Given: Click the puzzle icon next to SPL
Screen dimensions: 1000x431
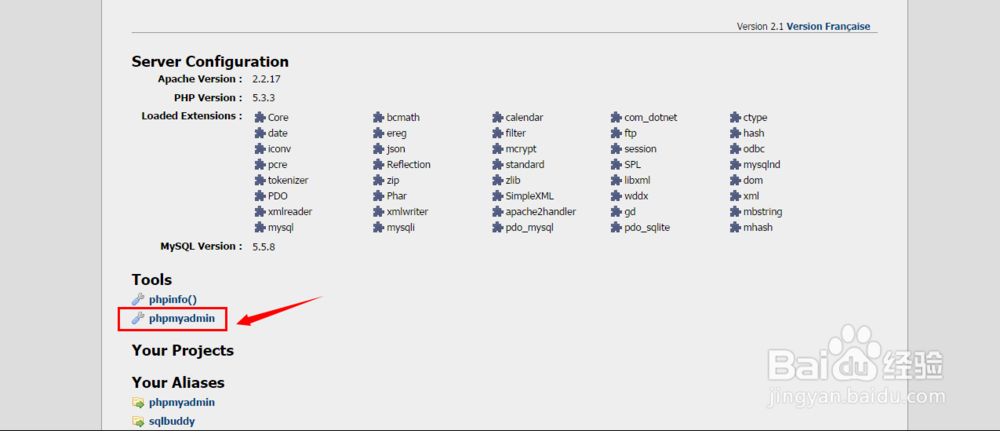Looking at the screenshot, I should 616,164.
